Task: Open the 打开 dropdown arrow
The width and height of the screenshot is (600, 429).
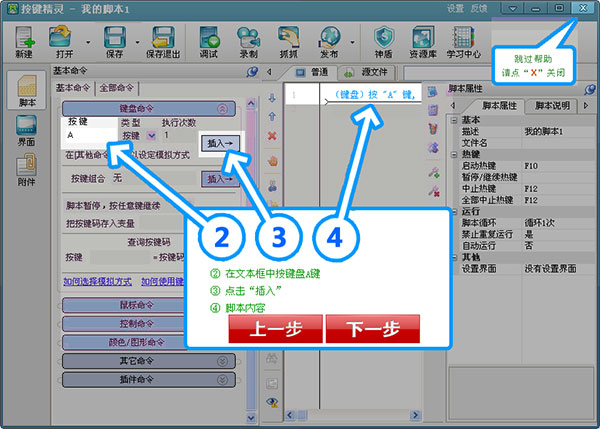Action: [88, 43]
